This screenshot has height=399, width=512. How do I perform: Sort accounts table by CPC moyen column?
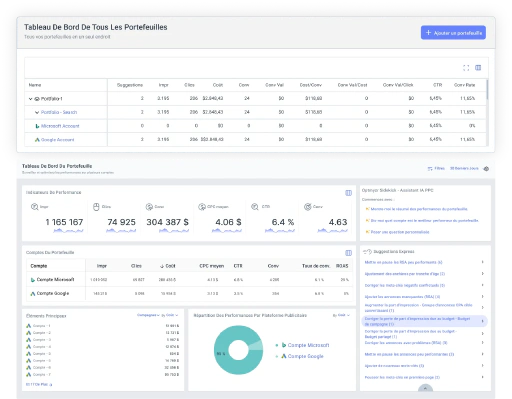(211, 266)
